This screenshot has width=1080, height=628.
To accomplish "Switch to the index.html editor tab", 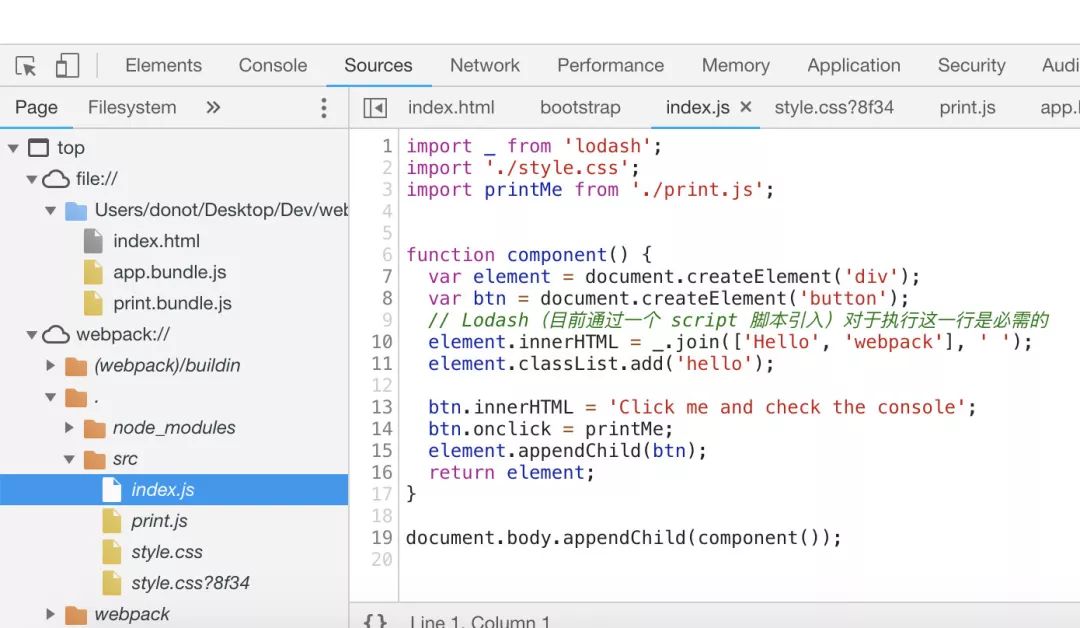I will pos(451,107).
